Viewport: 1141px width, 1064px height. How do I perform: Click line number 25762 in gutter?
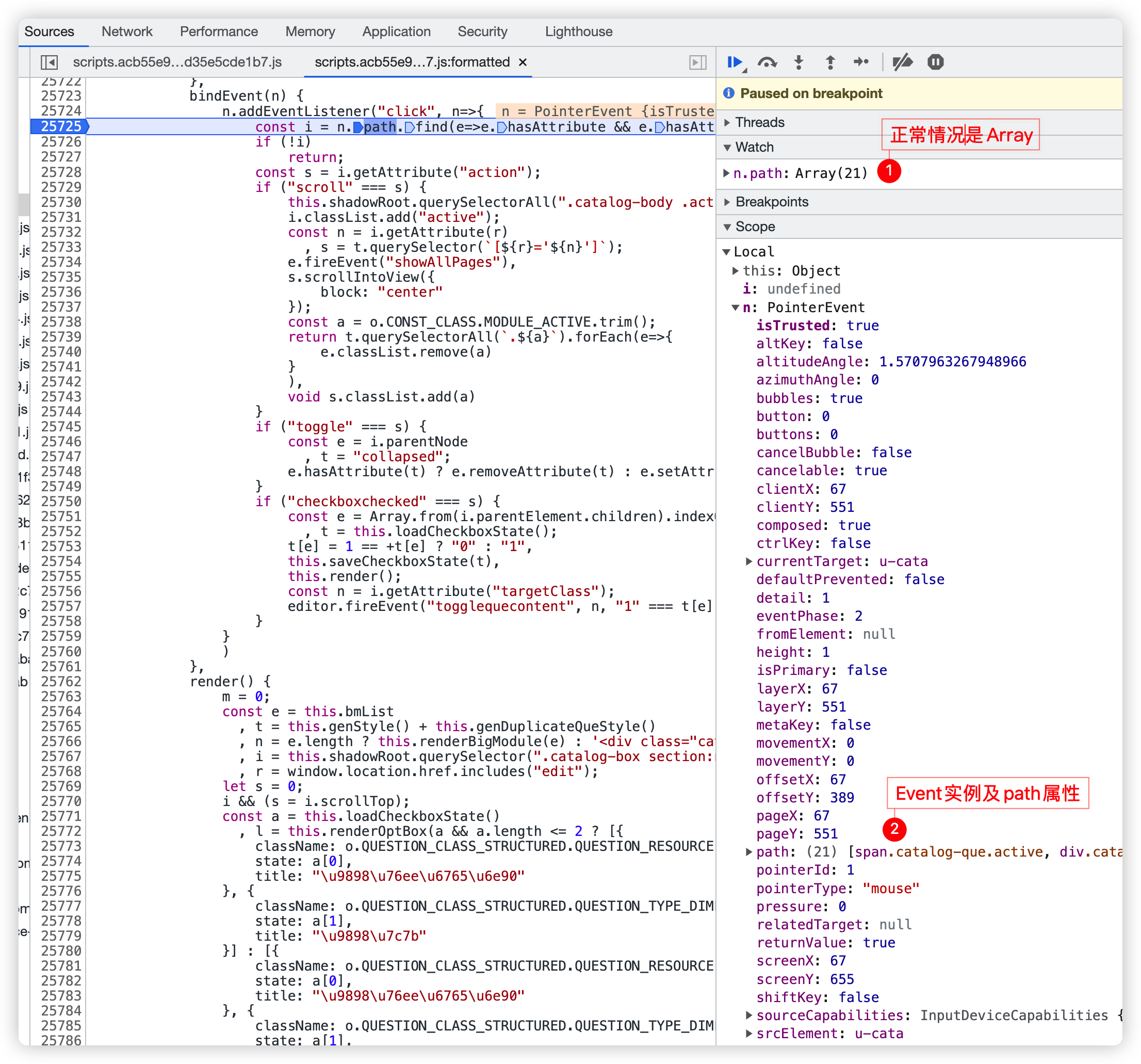coord(61,682)
